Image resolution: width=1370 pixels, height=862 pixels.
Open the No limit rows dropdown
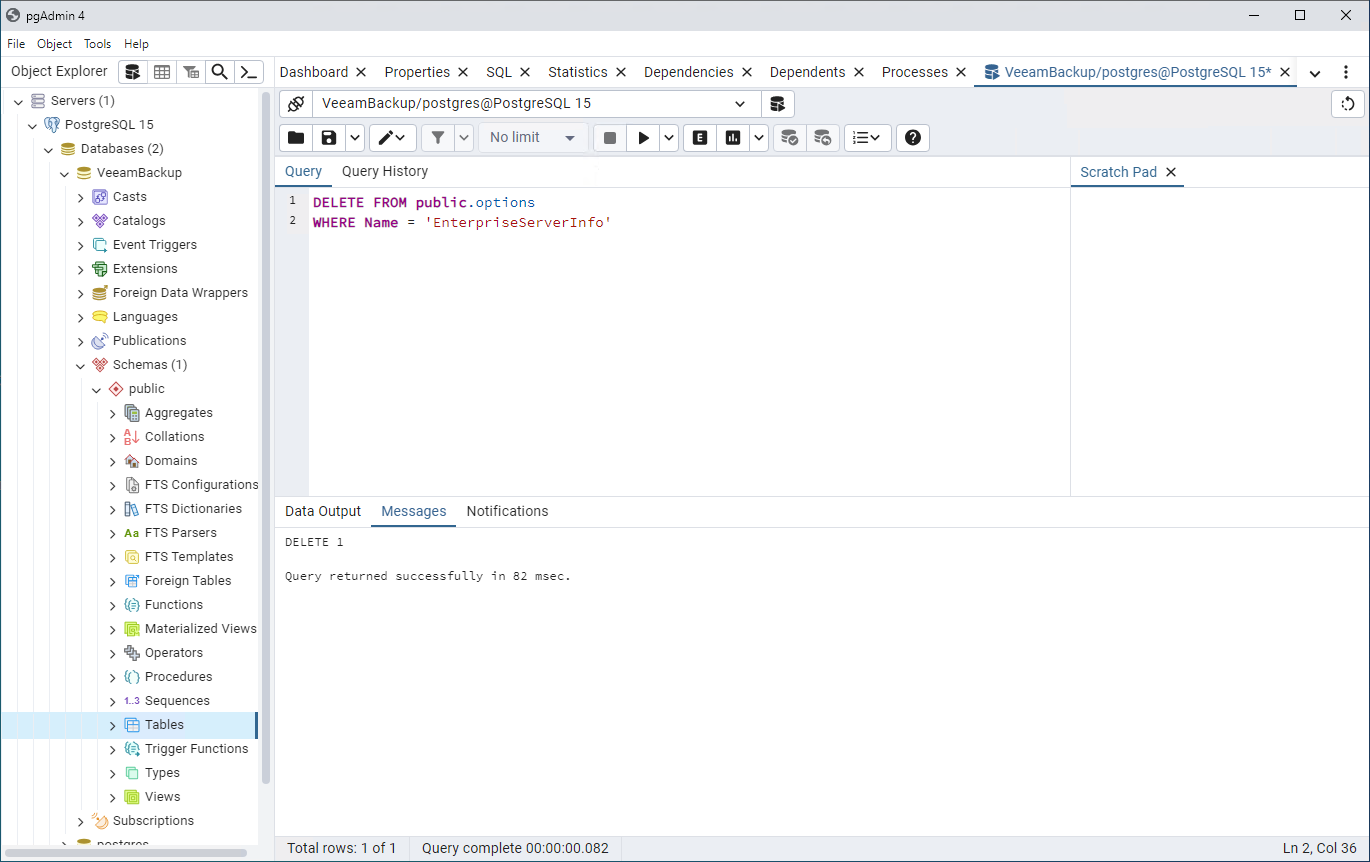coord(533,138)
